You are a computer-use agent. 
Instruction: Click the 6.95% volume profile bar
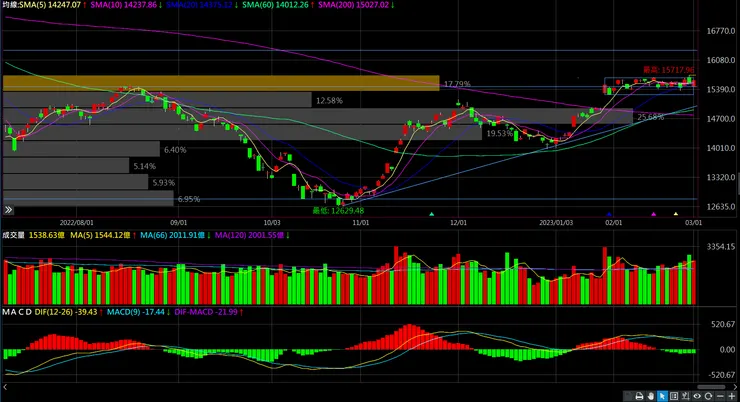88,199
